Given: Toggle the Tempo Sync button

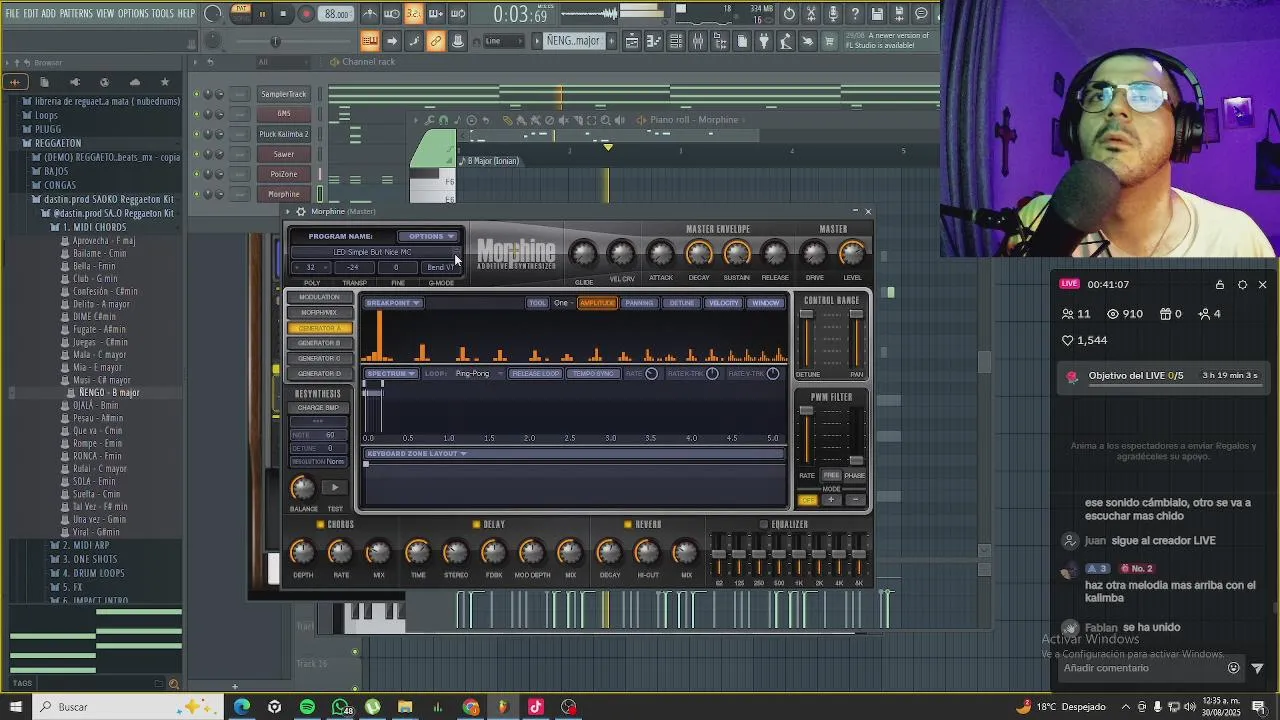Looking at the screenshot, I should (593, 374).
